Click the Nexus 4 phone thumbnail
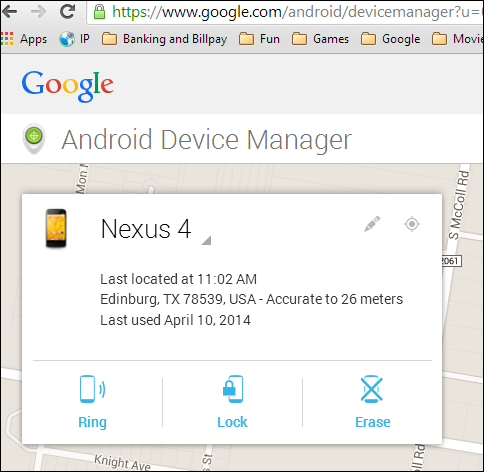484x472 pixels. pyautogui.click(x=56, y=228)
